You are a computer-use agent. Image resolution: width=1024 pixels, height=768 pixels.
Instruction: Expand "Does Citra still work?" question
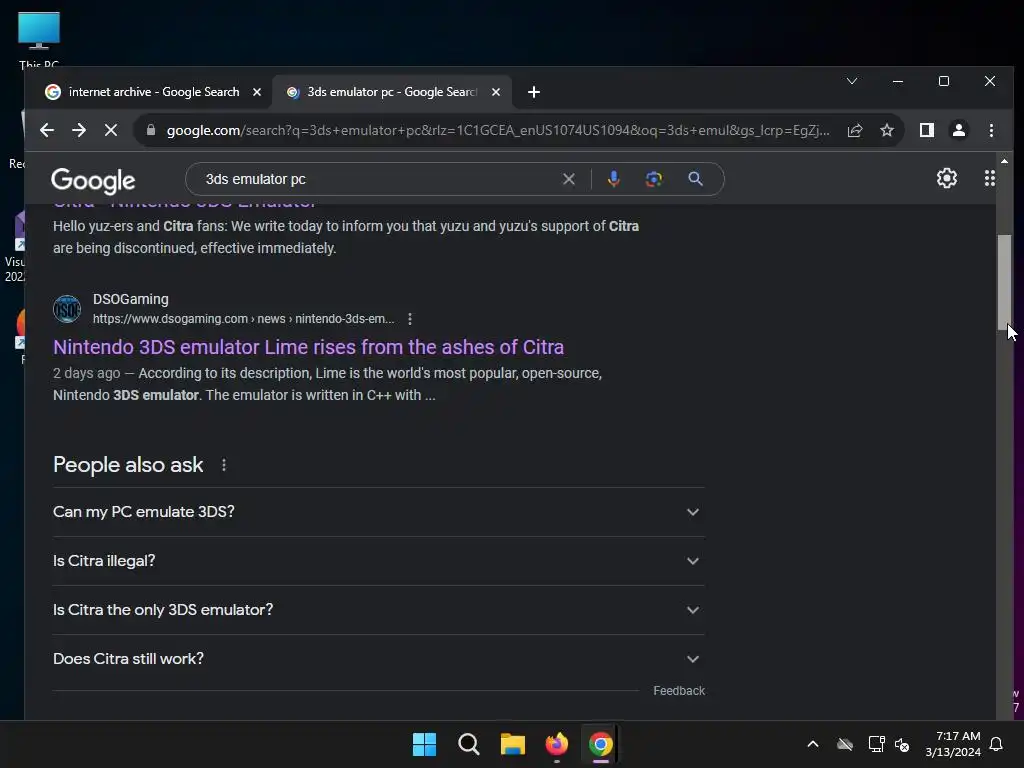(379, 659)
